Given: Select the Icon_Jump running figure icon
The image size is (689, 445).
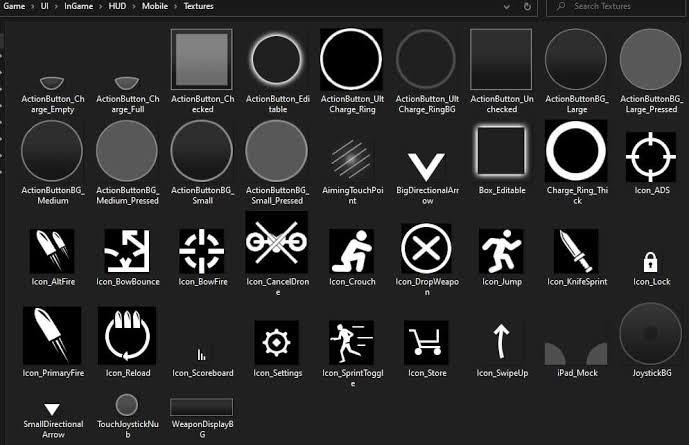Looking at the screenshot, I should tap(501, 251).
